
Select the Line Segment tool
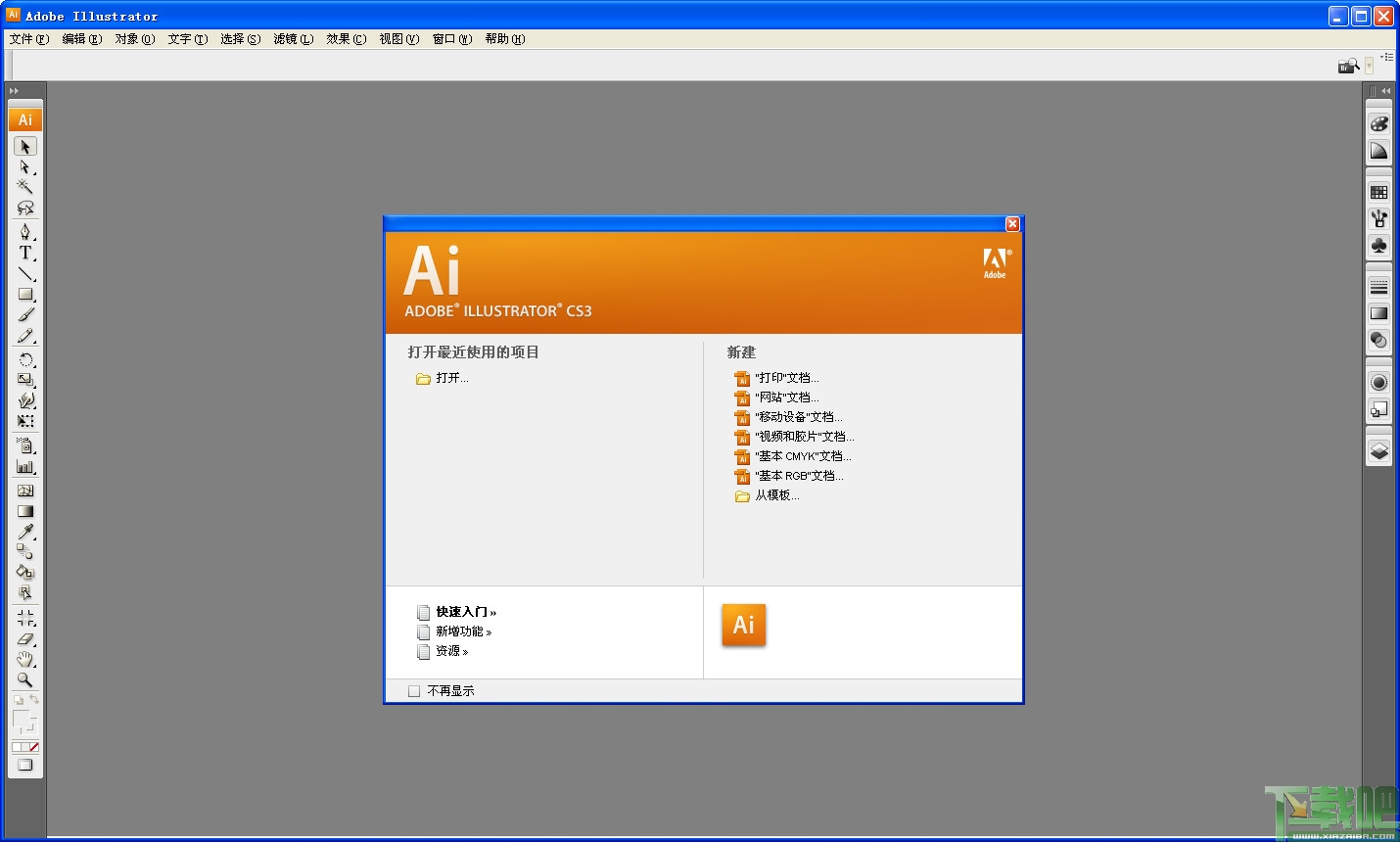[x=25, y=273]
